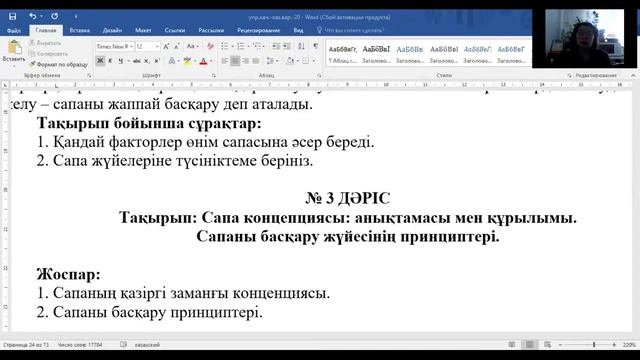Open the font group dialog launcher
The height and width of the screenshot is (360, 640).
coord(213,76)
